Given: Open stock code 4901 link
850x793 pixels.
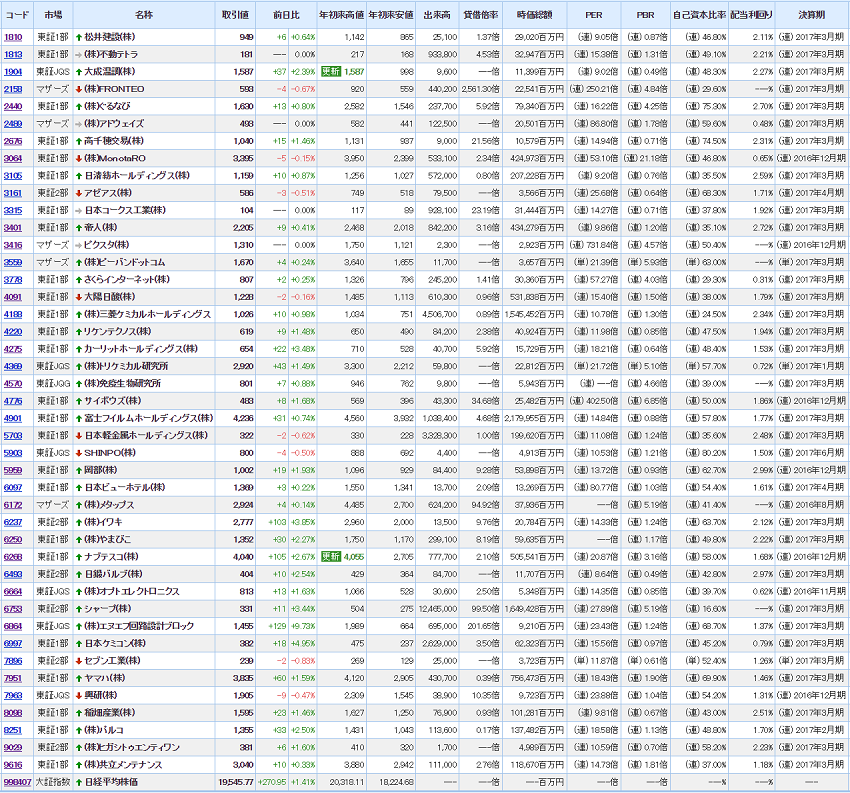Looking at the screenshot, I should coord(13,418).
